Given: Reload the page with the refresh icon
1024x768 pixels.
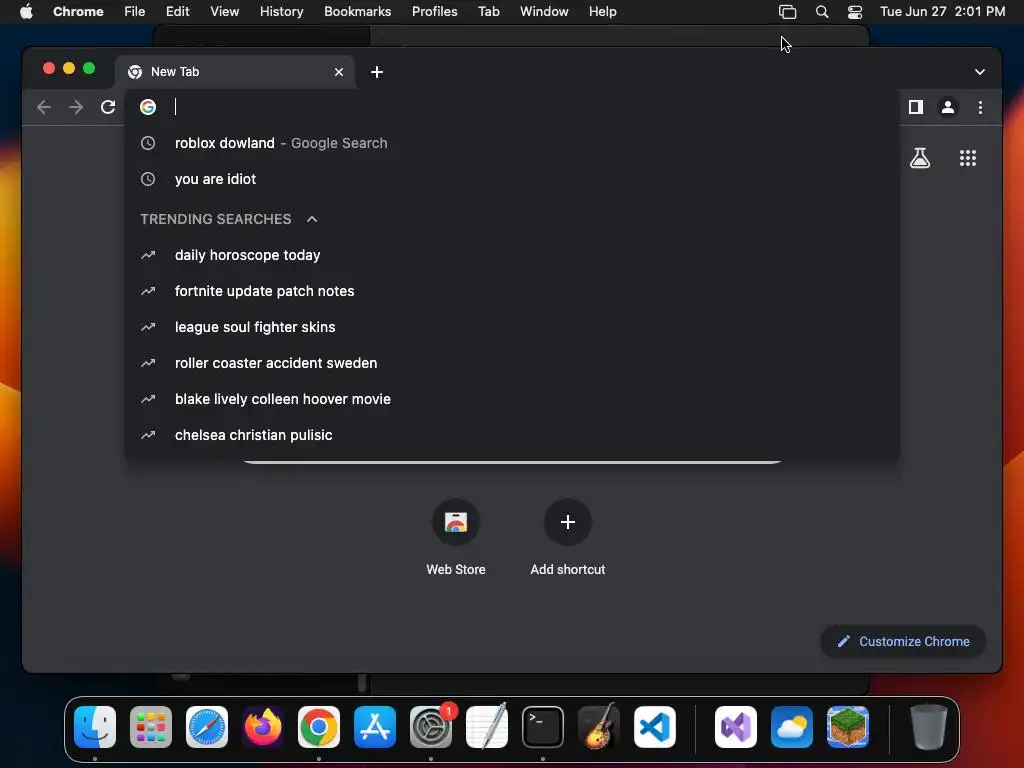Looking at the screenshot, I should 108,107.
